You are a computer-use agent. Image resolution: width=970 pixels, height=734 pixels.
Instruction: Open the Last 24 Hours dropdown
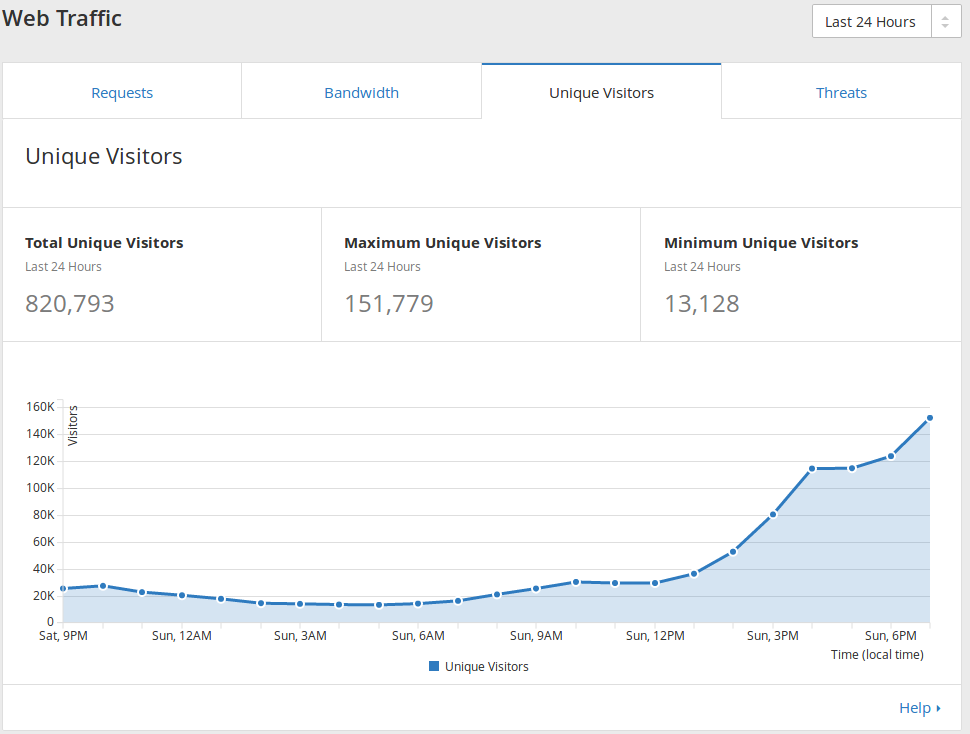click(x=871, y=22)
